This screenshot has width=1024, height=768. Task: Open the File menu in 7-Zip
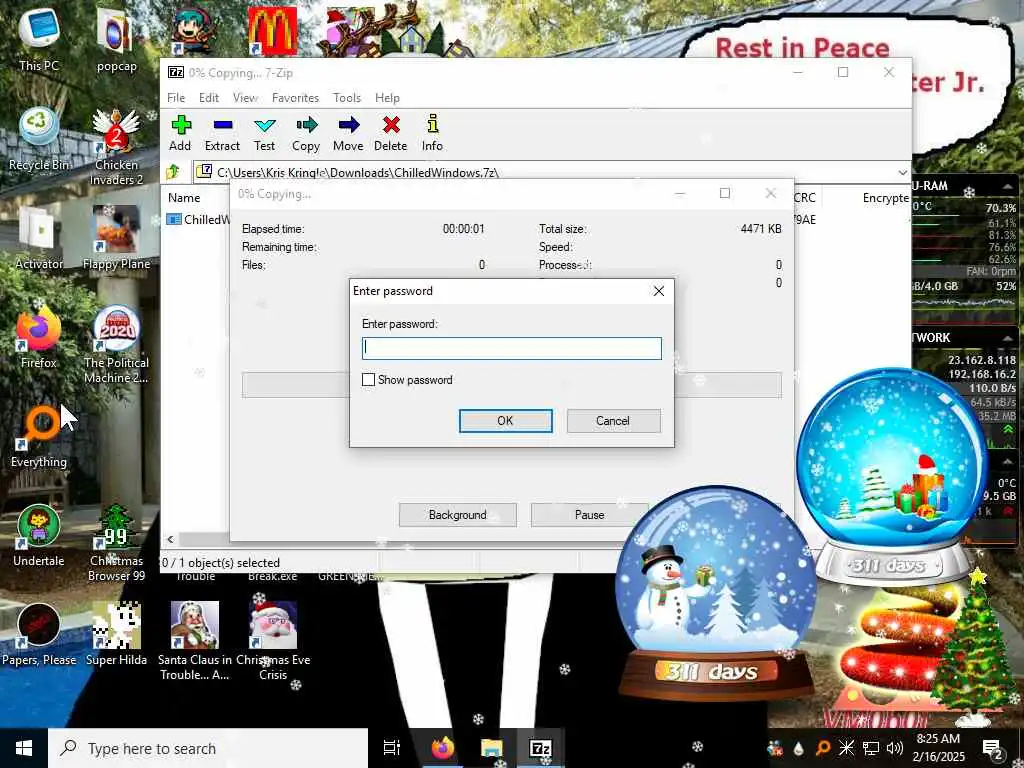tap(176, 98)
